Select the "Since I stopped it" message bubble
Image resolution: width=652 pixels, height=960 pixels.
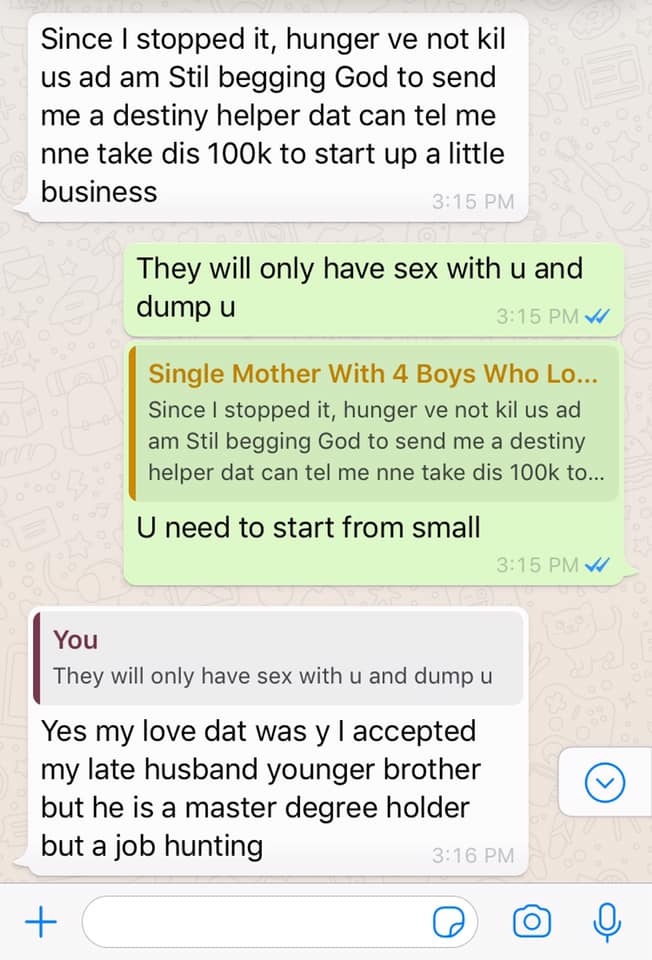point(277,117)
